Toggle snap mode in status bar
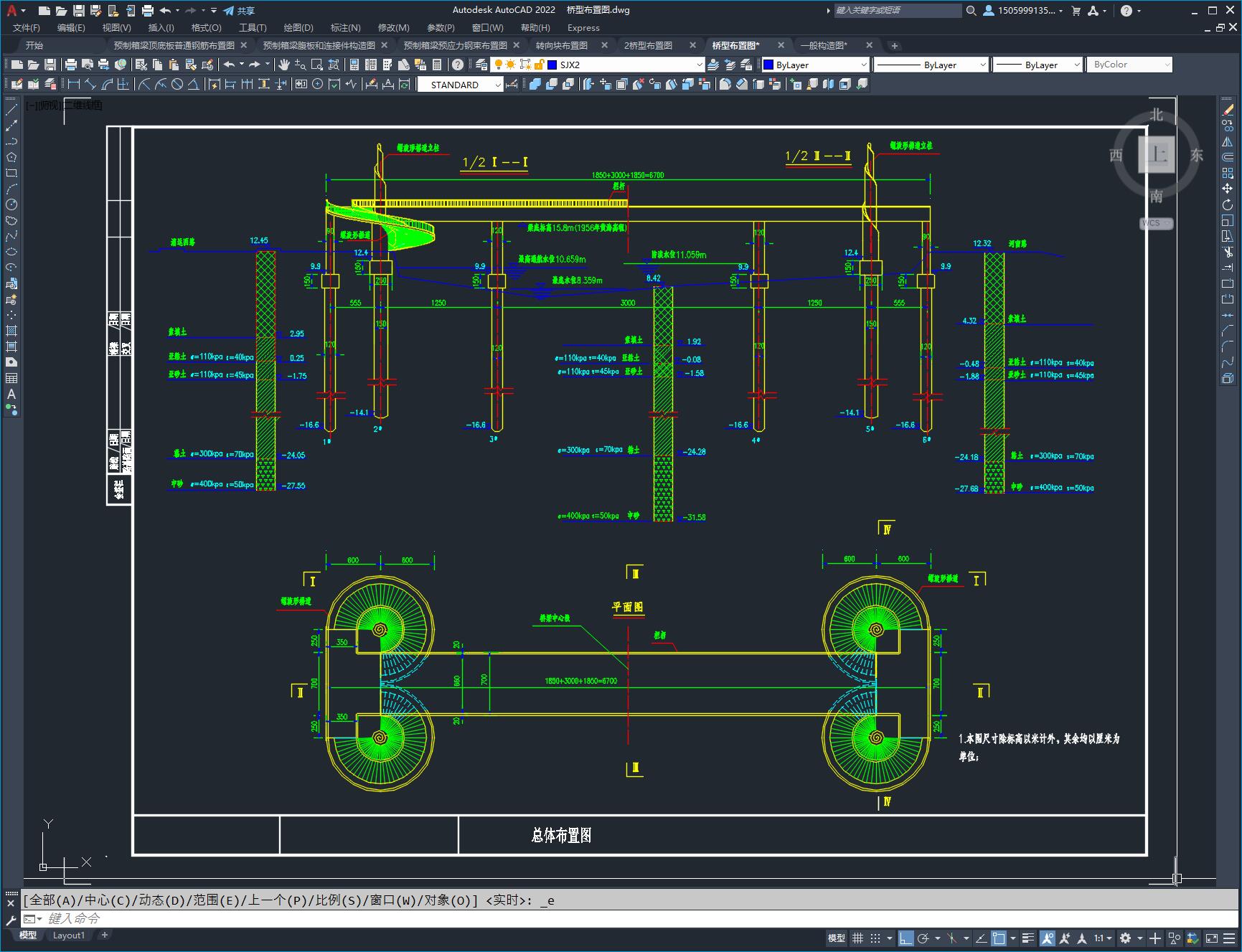This screenshot has height=952, width=1242. 875,938
